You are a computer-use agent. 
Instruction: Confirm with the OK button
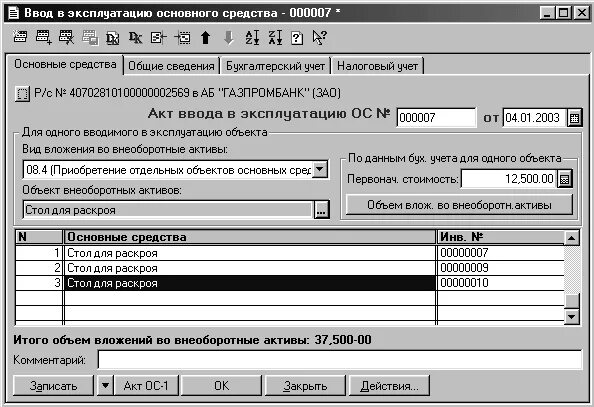coord(222,385)
